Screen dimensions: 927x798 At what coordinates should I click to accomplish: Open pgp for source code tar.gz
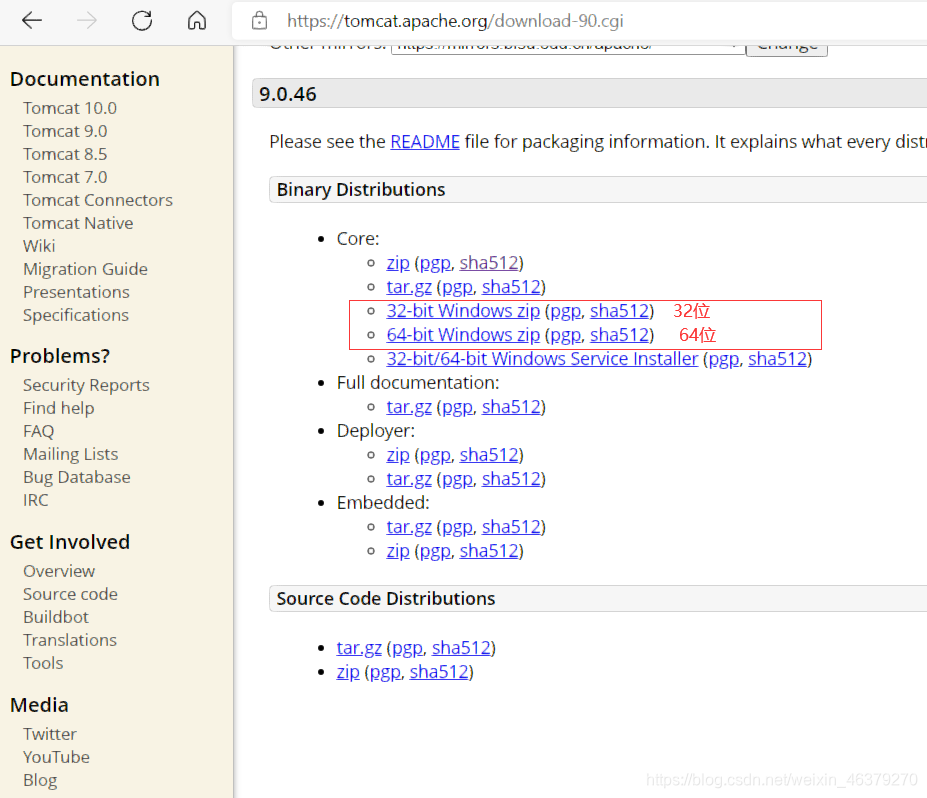pyautogui.click(x=407, y=648)
